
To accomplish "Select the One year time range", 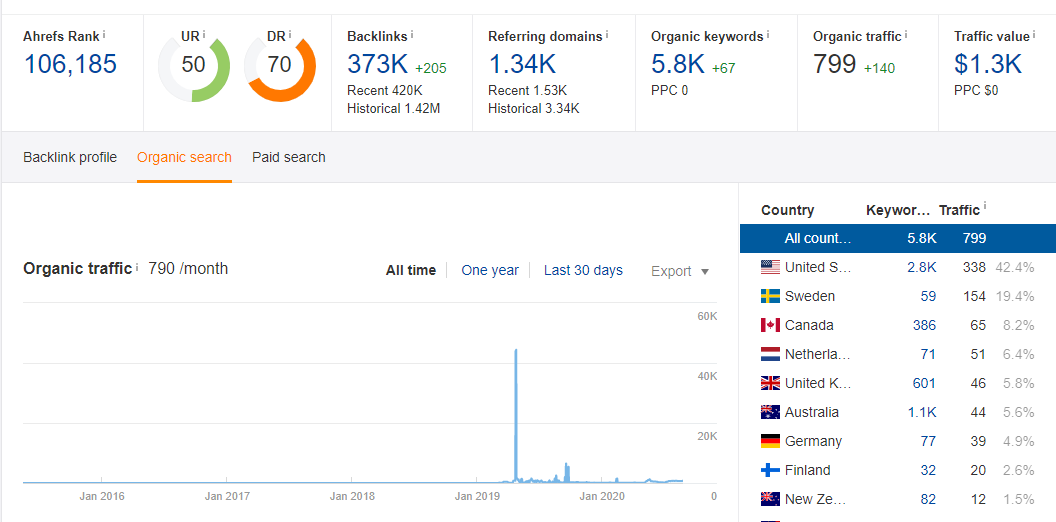I will coord(490,271).
